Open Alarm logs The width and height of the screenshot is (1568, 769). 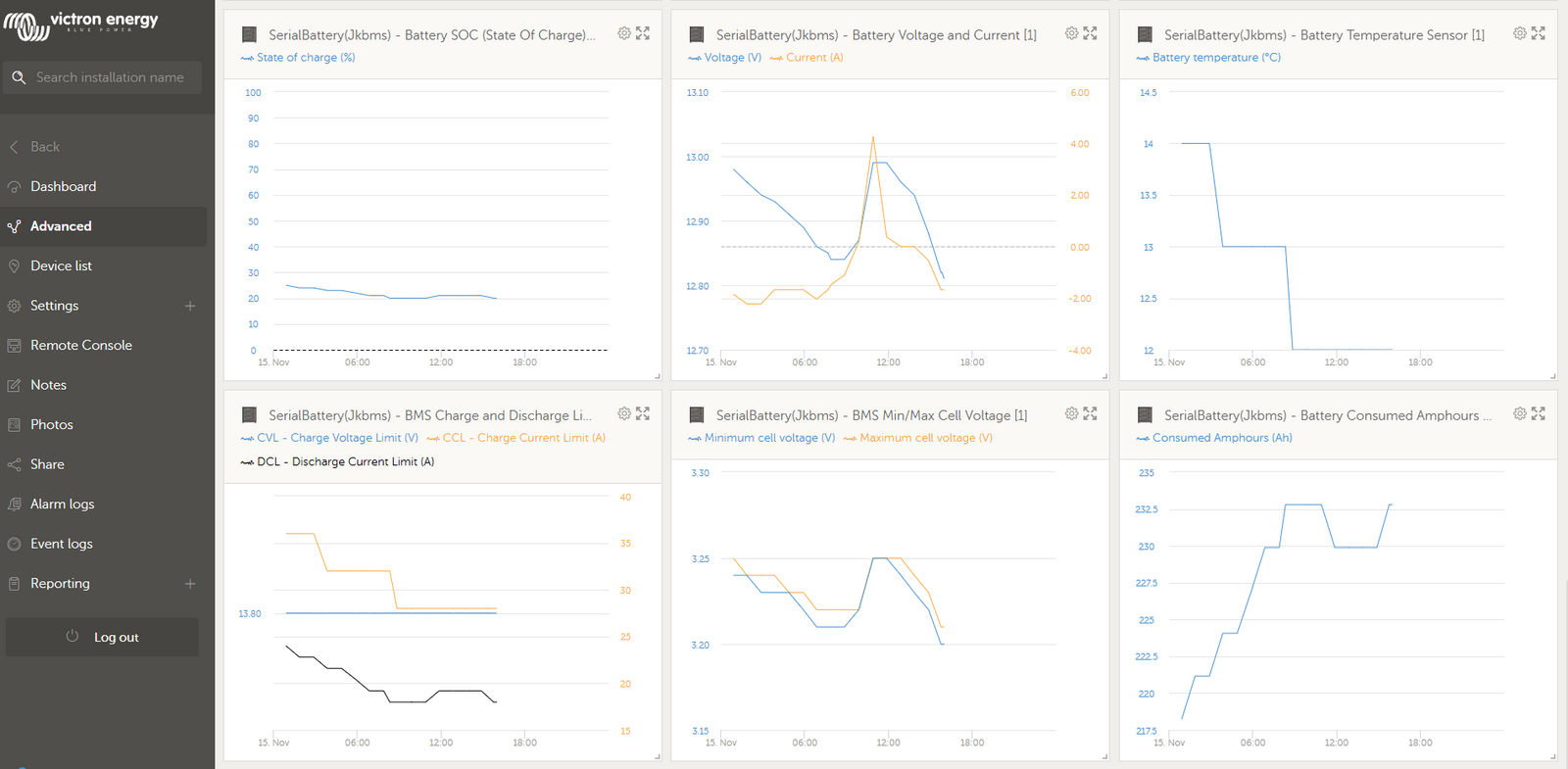(x=62, y=504)
